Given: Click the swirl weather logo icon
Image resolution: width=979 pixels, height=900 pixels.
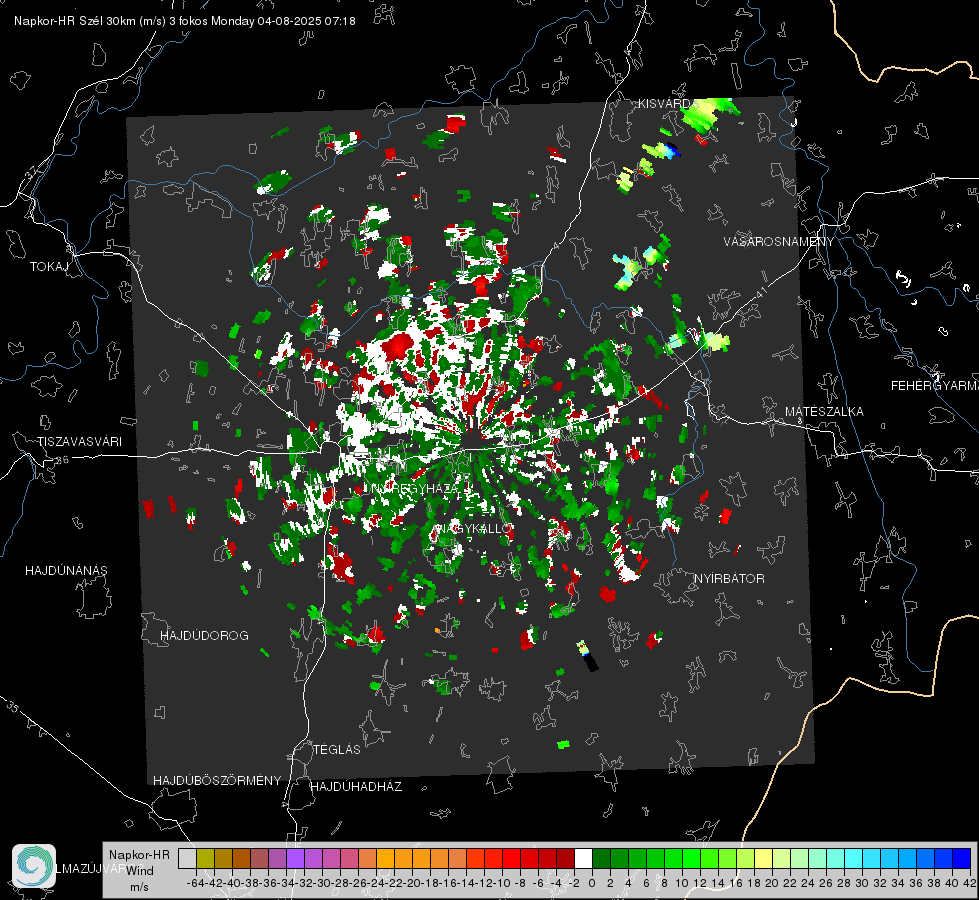Looking at the screenshot, I should tap(34, 866).
